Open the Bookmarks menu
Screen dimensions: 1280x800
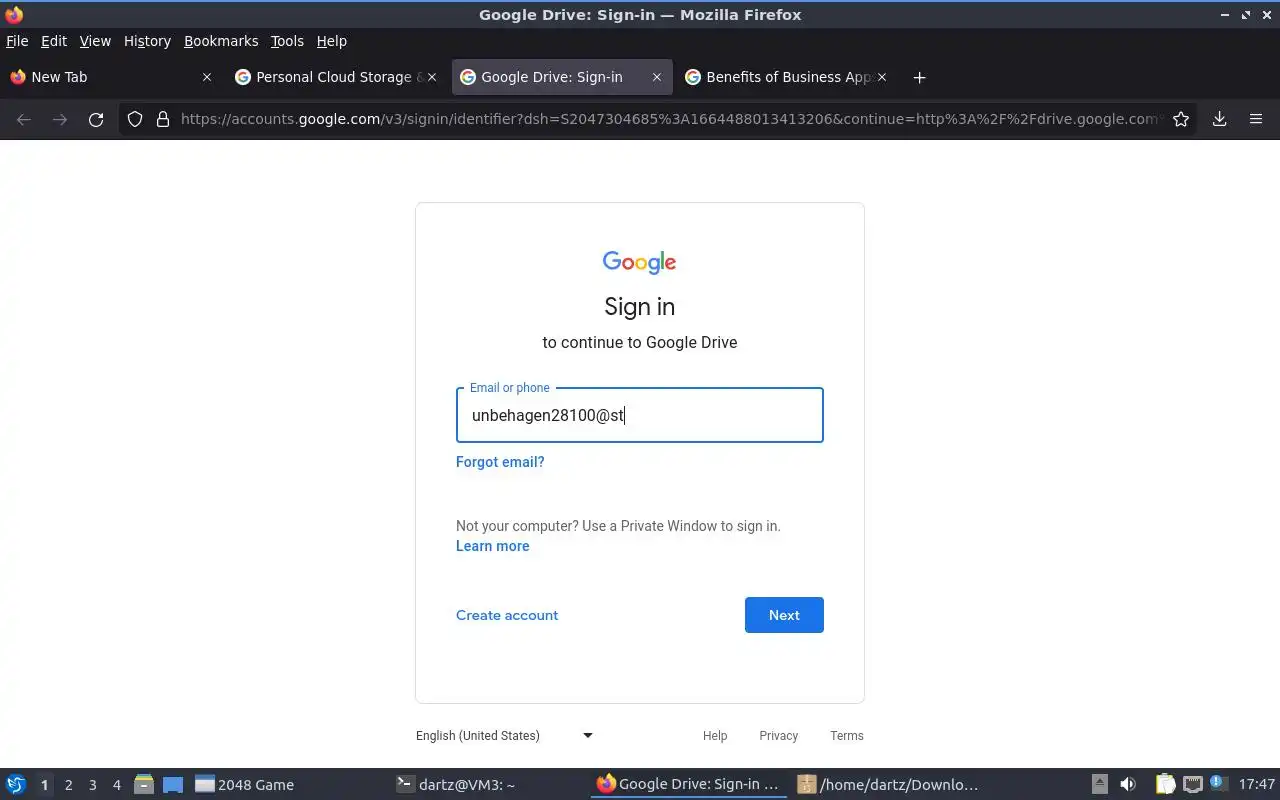coord(221,41)
